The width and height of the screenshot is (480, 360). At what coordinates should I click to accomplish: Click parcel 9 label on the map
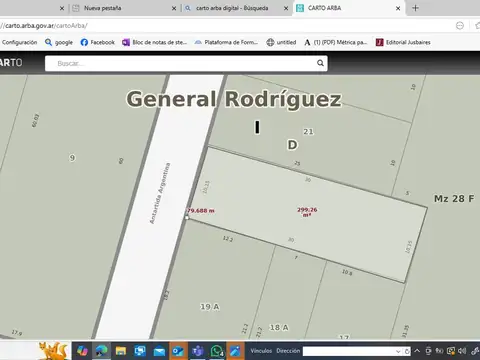(72, 158)
